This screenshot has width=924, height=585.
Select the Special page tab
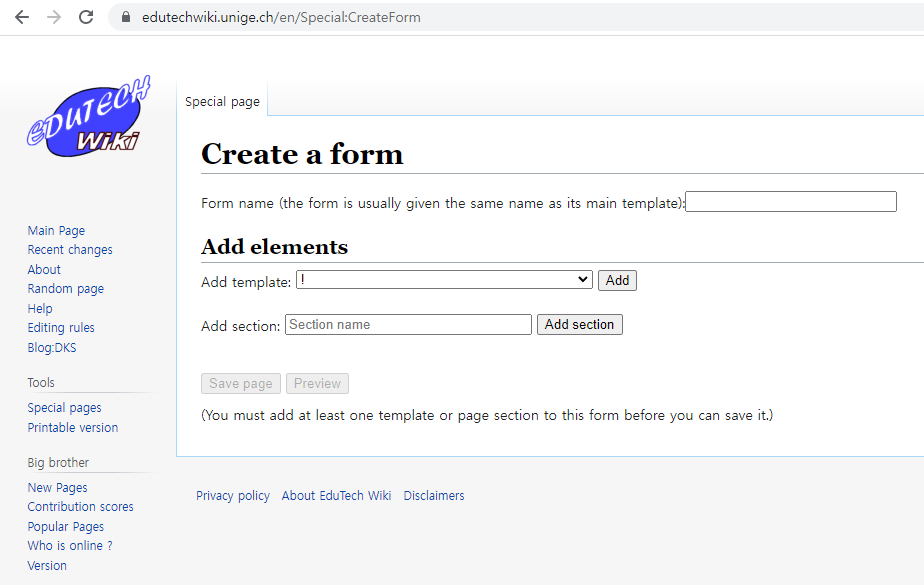pos(222,101)
